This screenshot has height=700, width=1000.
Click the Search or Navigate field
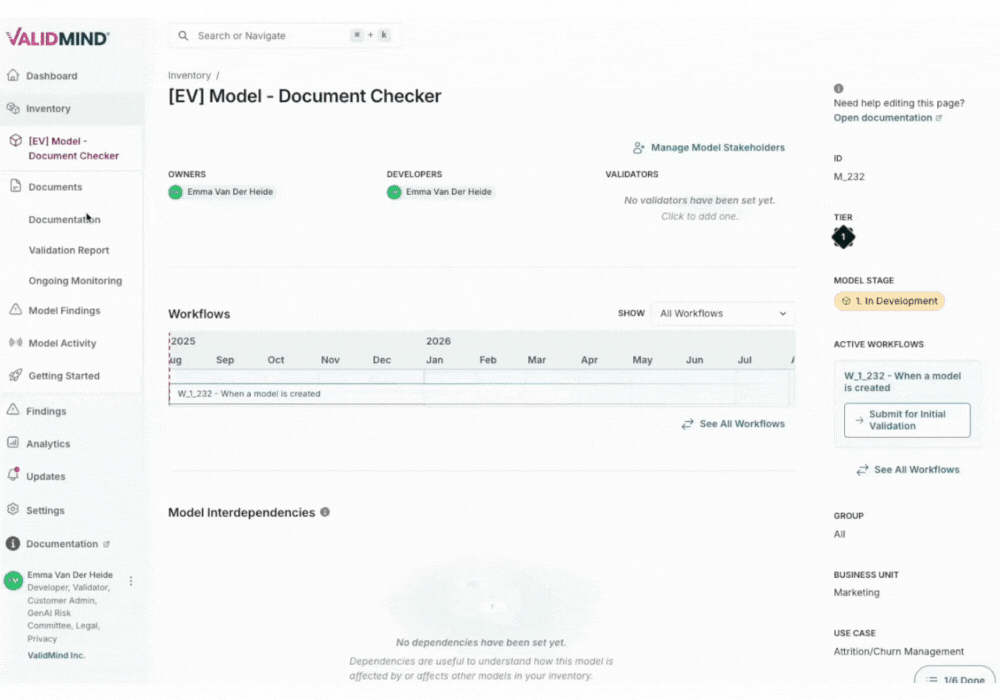tap(284, 36)
